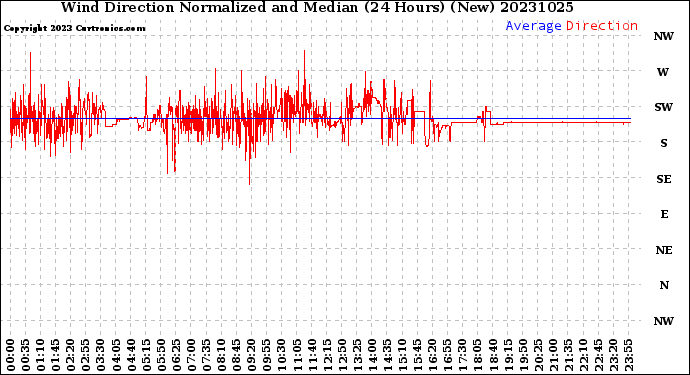Click the 09:20 time axis label
Screen dimensions: 690x375
(251, 355)
